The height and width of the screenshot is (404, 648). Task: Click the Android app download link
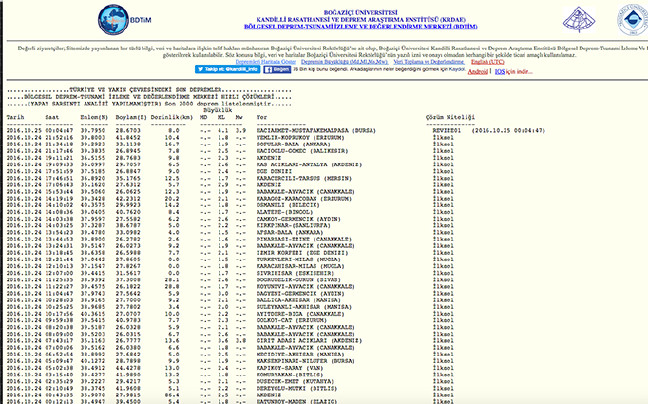[479, 72]
